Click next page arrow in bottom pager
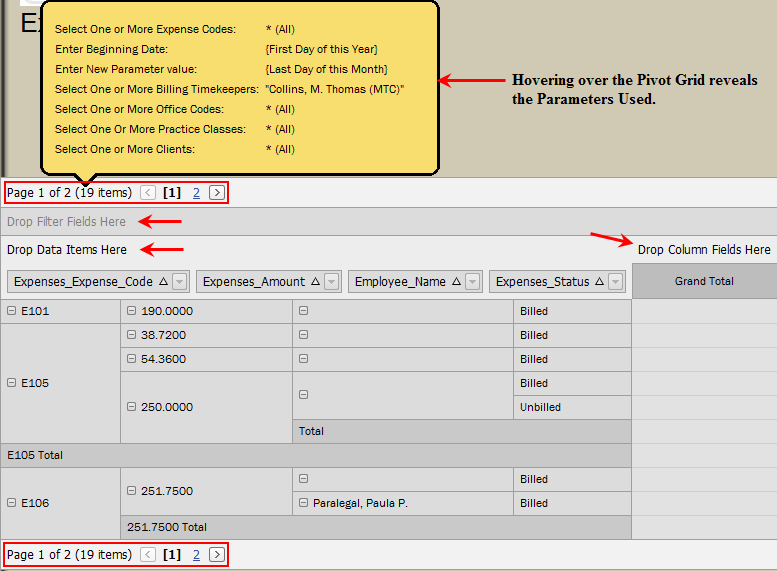This screenshot has height=571, width=777. (x=217, y=555)
